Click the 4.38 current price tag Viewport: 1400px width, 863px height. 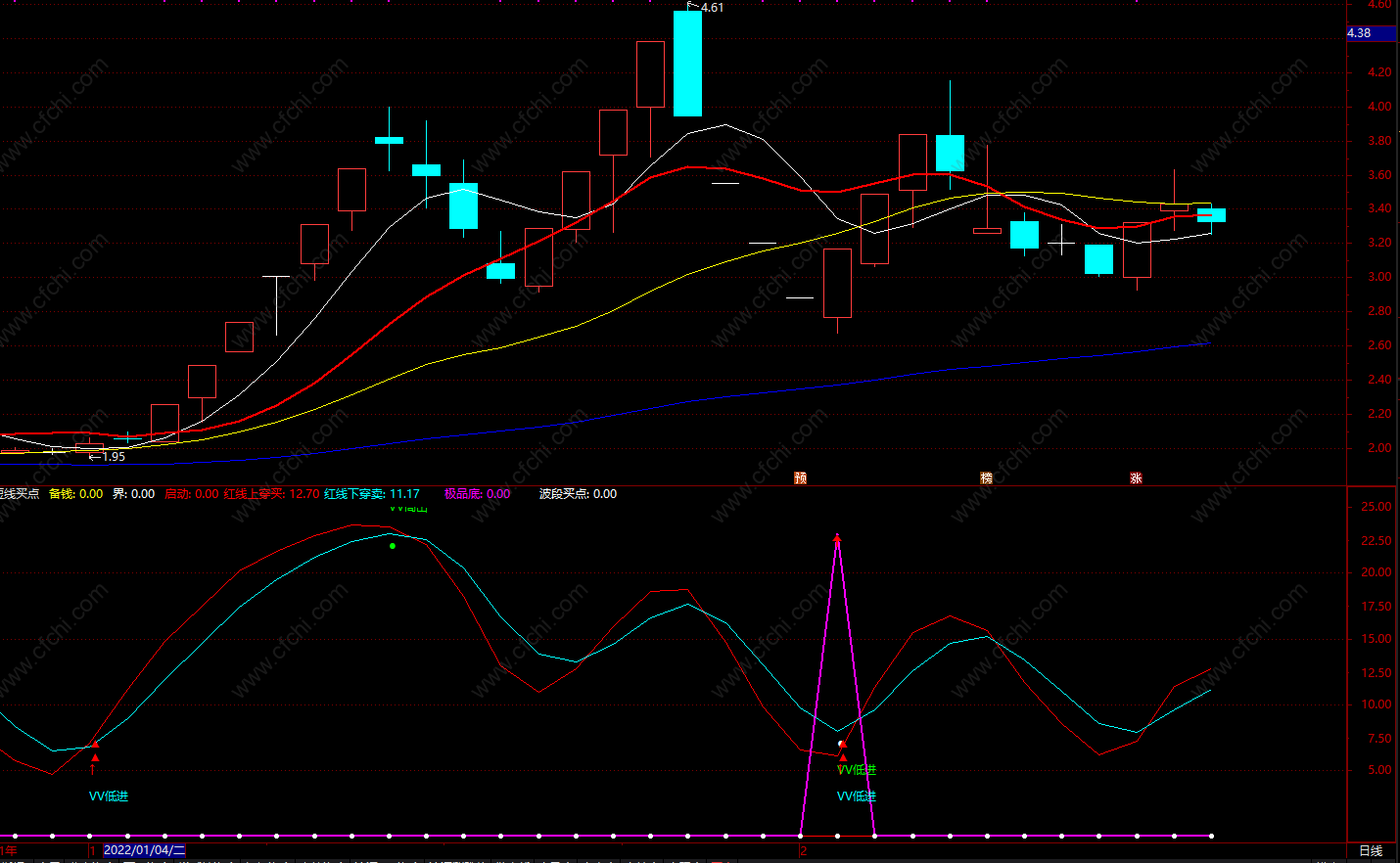1372,33
